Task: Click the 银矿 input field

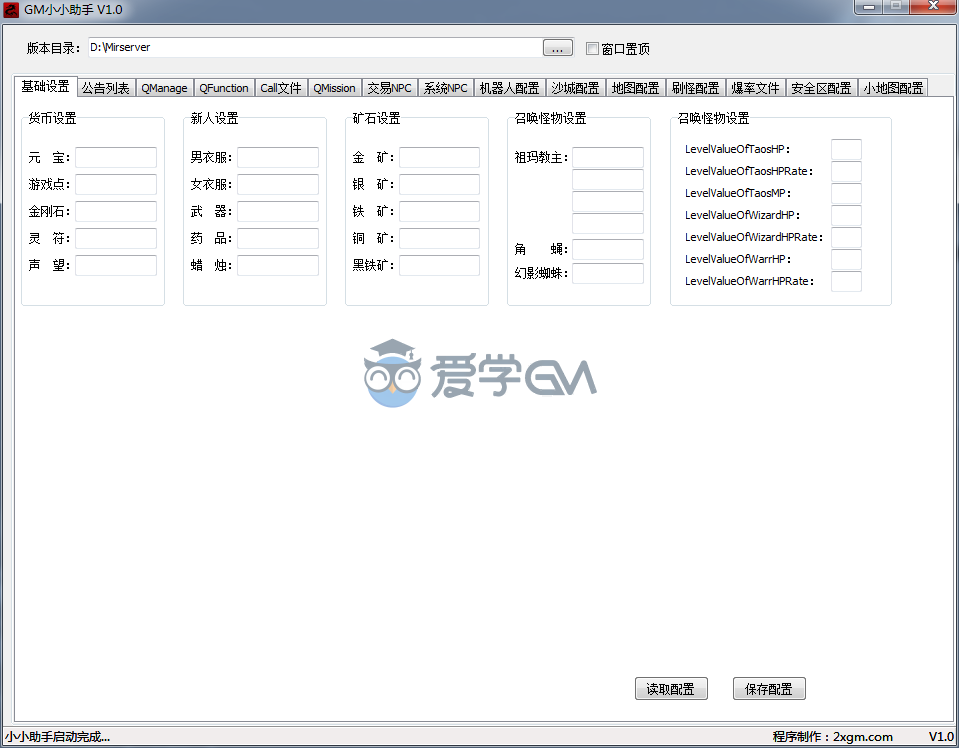Action: point(439,184)
